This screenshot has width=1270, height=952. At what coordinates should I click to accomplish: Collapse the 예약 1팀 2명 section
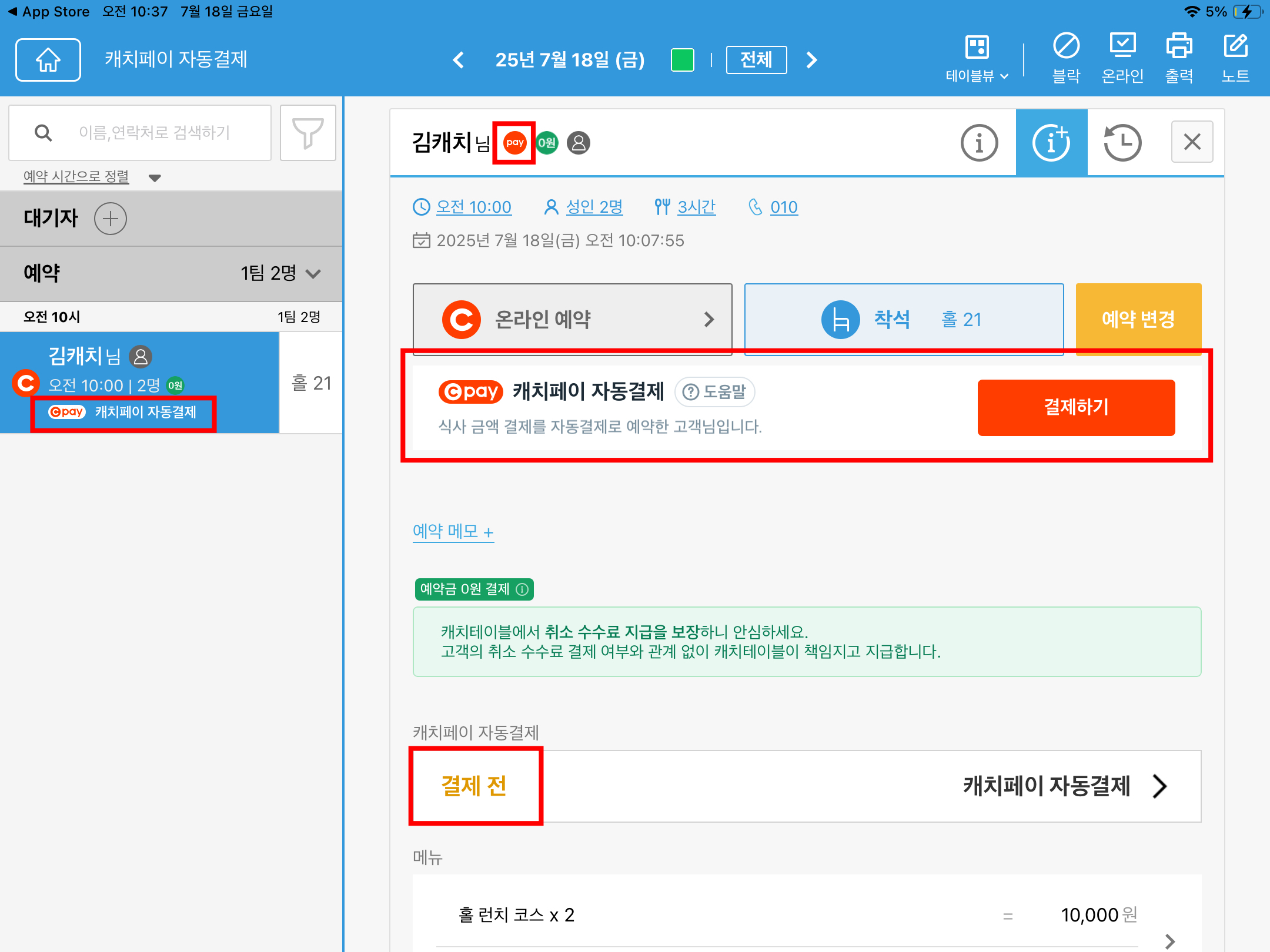(x=313, y=273)
